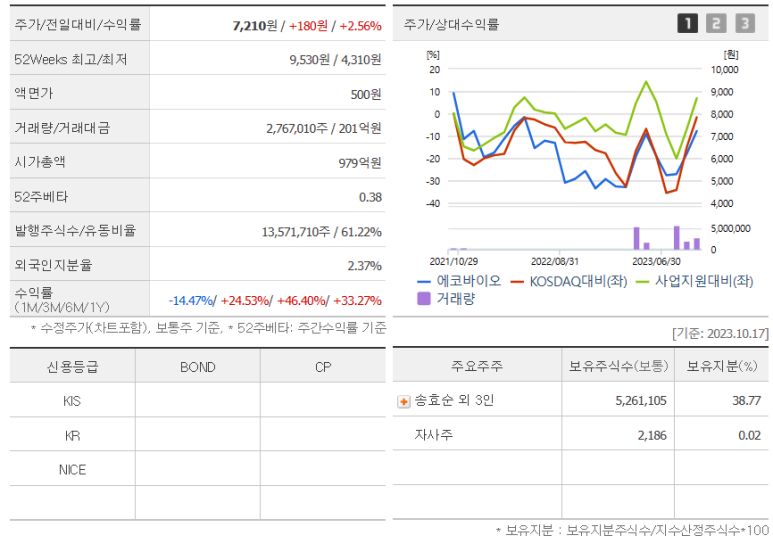Click the 신용등급 column header
The height and width of the screenshot is (544, 773).
(72, 367)
